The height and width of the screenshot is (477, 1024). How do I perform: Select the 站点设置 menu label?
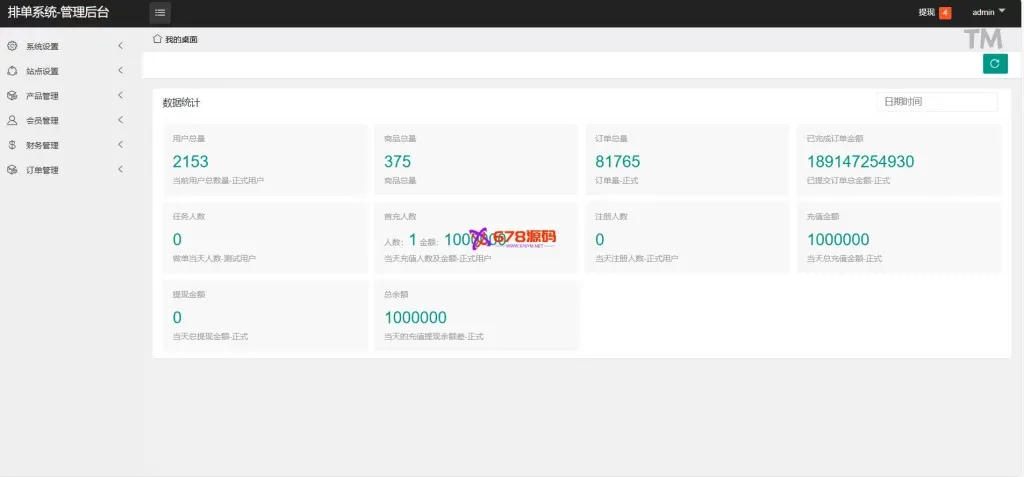42,72
